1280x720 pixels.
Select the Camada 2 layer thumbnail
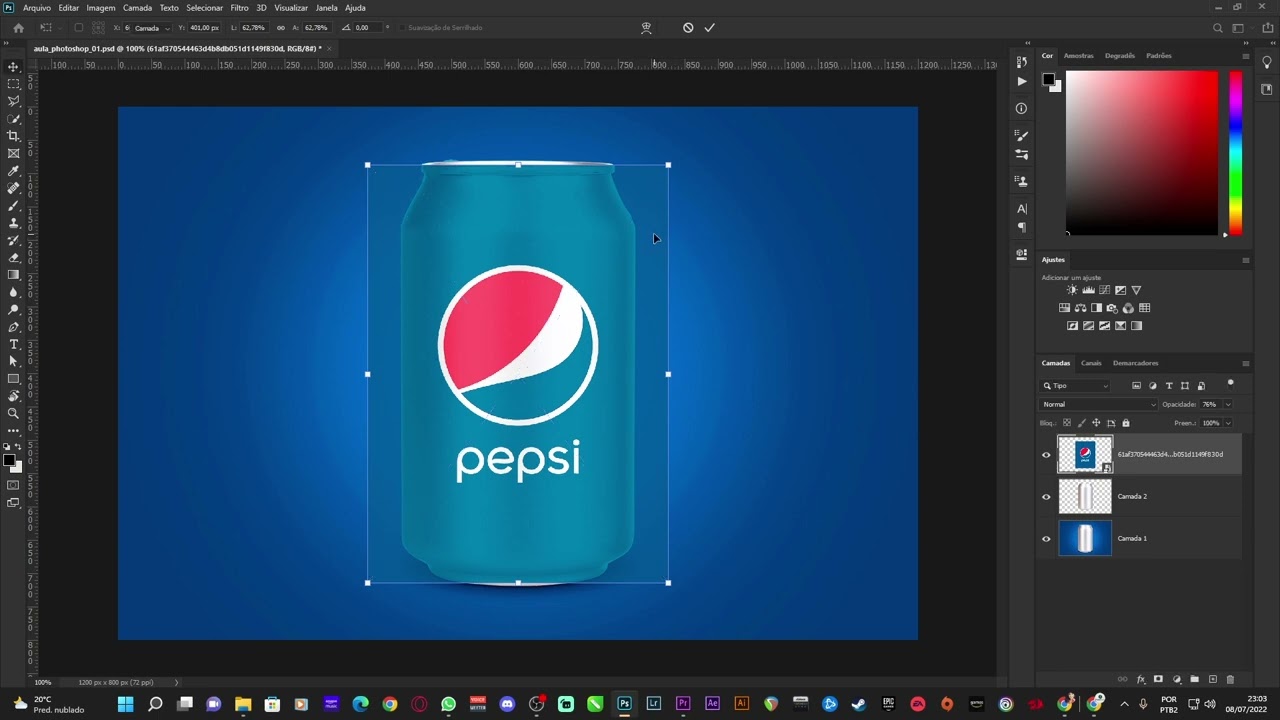coord(1085,497)
